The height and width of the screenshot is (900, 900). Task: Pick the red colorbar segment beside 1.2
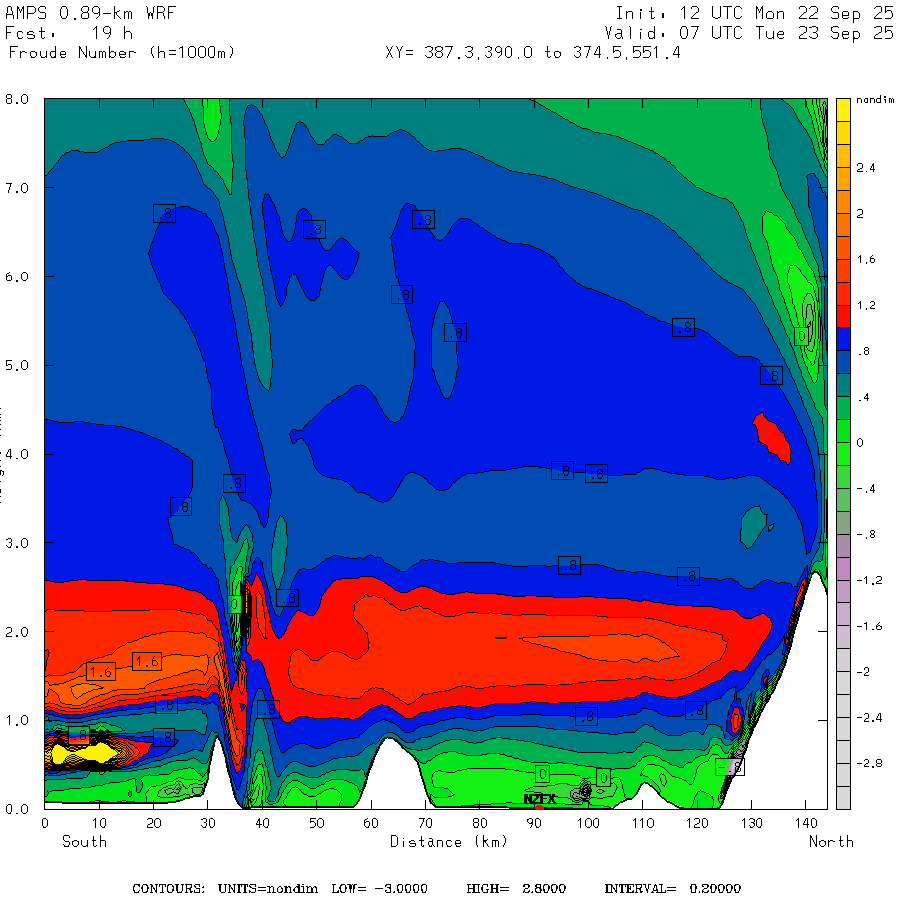pyautogui.click(x=843, y=316)
